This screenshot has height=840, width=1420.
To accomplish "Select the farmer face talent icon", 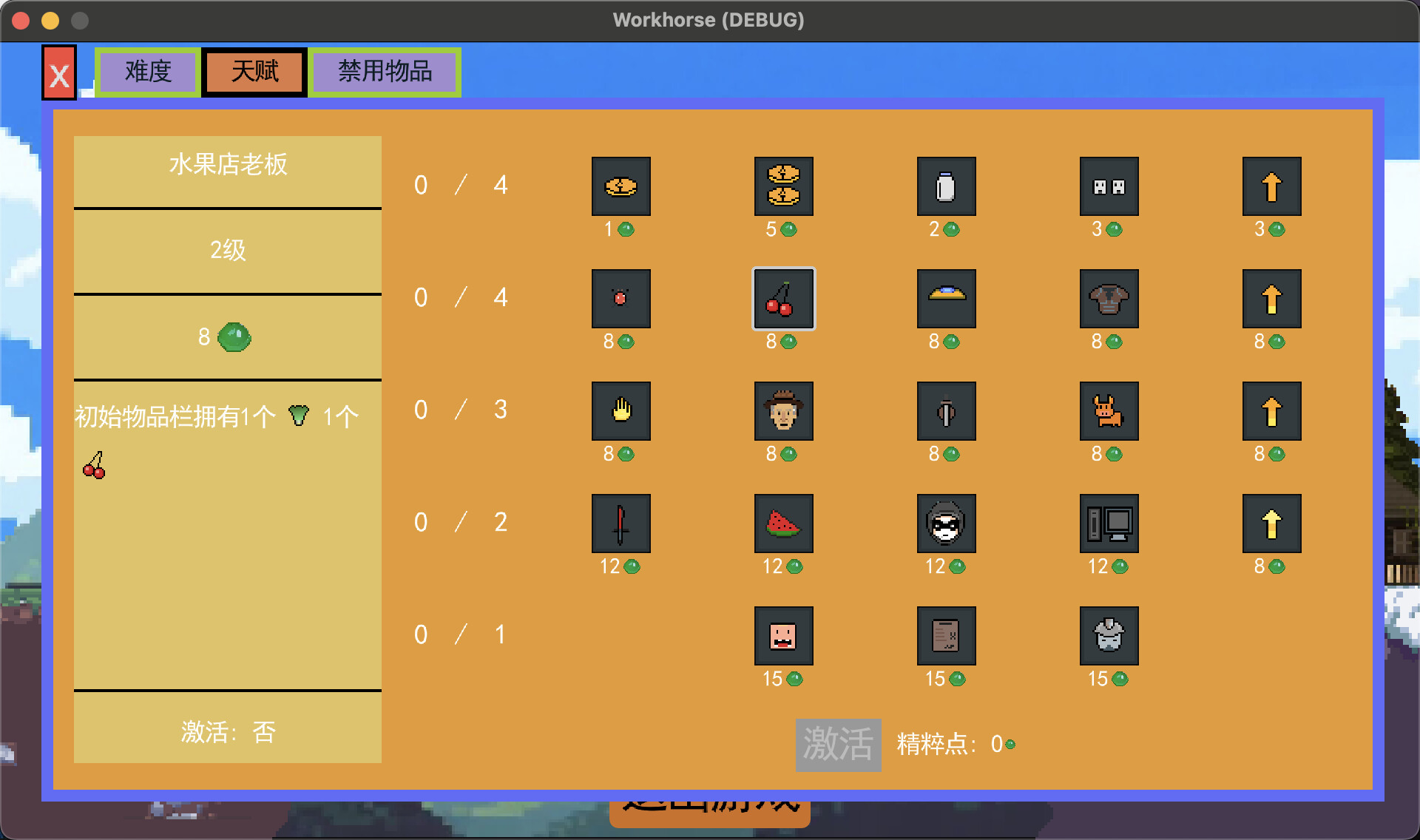I will click(x=783, y=411).
